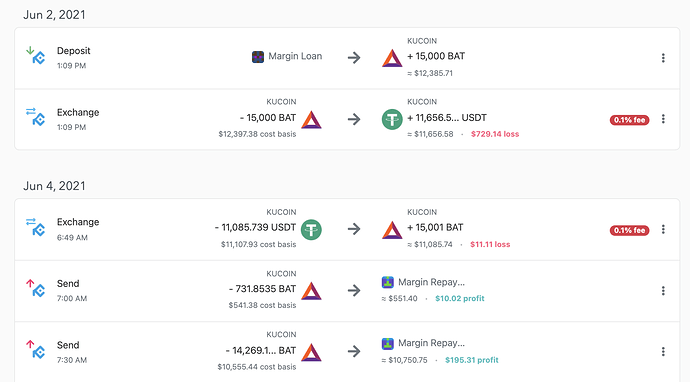
Task: Click the arrow in the 1:09 PM Exchange row
Action: point(354,119)
